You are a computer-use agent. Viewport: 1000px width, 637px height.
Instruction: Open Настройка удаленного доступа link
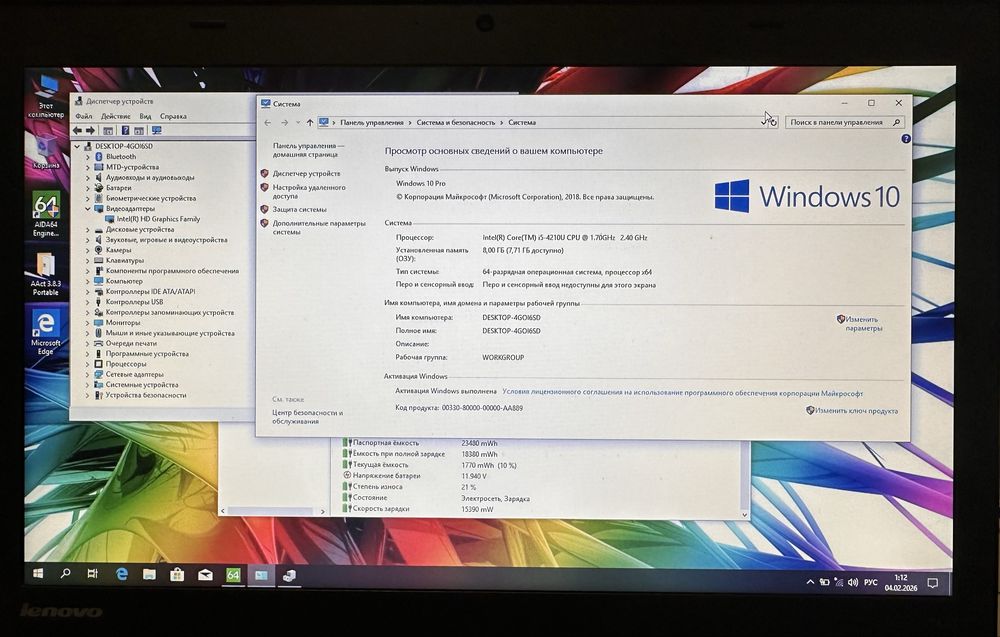(x=309, y=191)
